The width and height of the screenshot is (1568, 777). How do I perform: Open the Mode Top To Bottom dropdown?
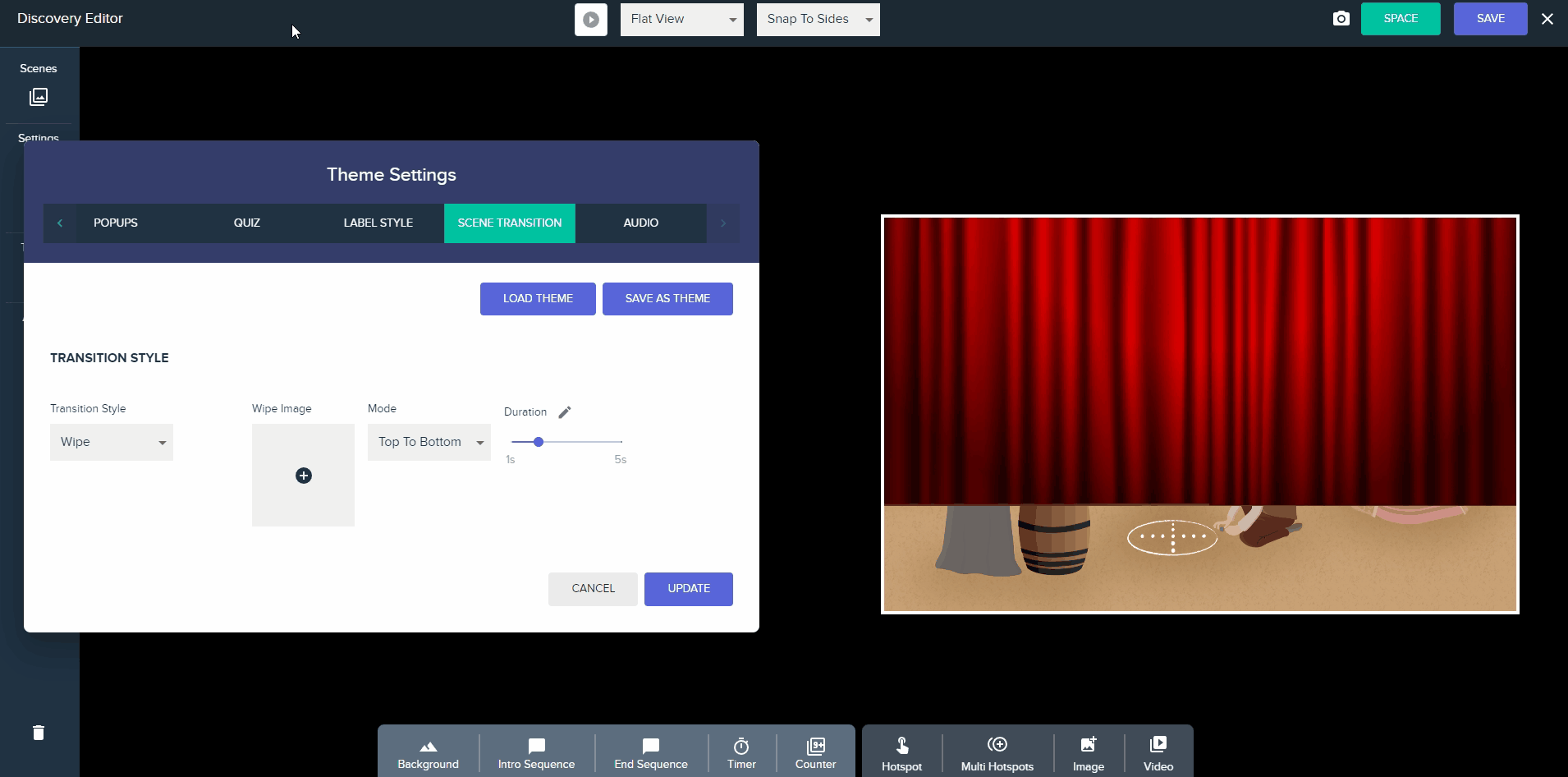coord(429,442)
